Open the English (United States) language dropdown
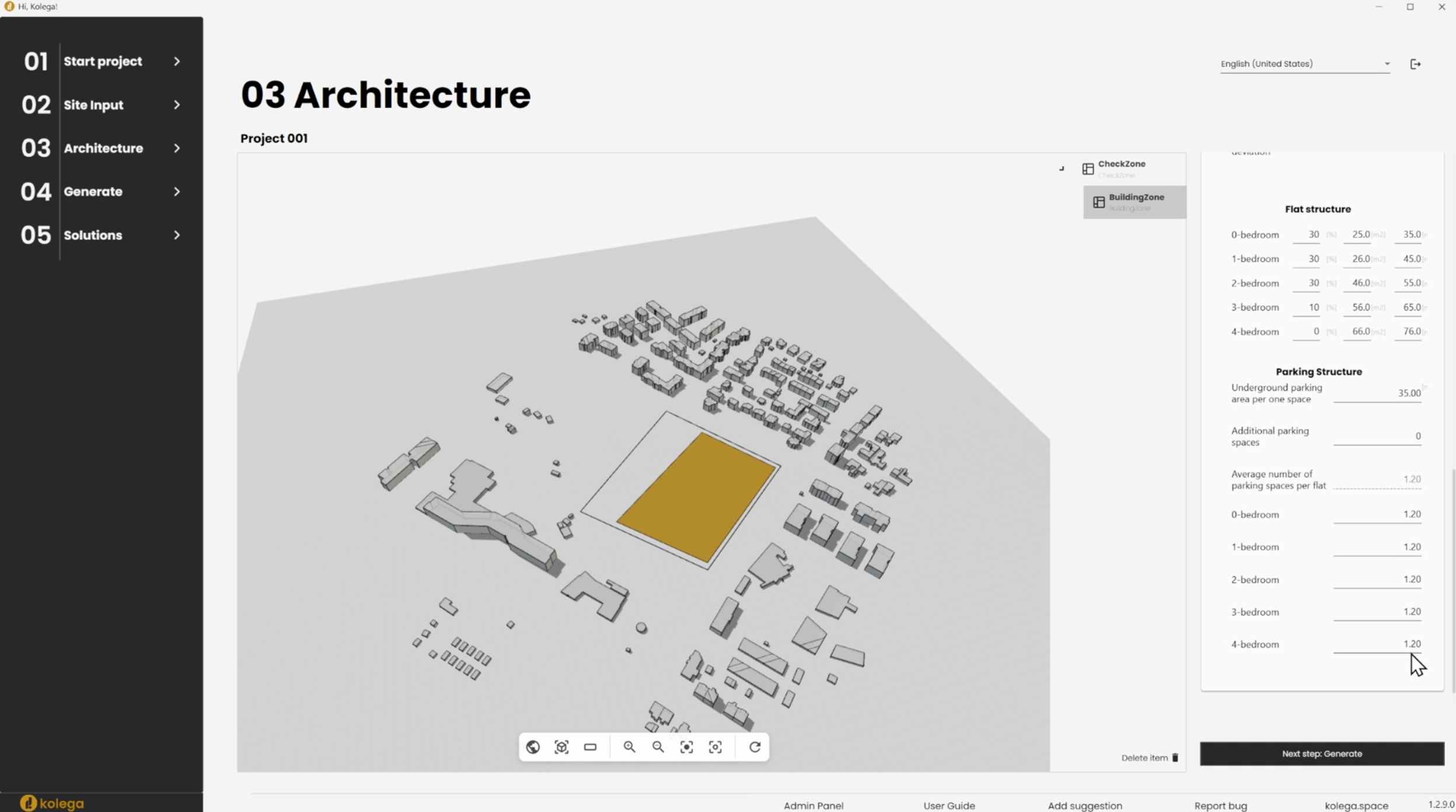This screenshot has width=1456, height=812. (x=1304, y=64)
